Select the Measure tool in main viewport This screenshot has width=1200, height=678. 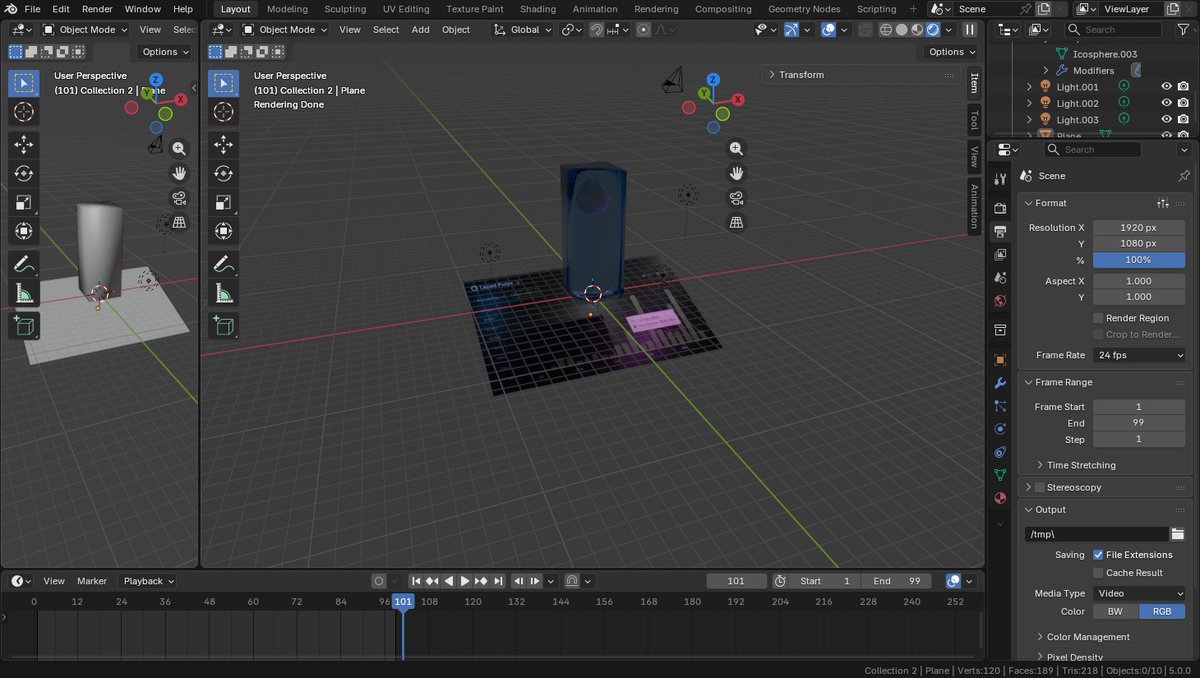coord(224,294)
